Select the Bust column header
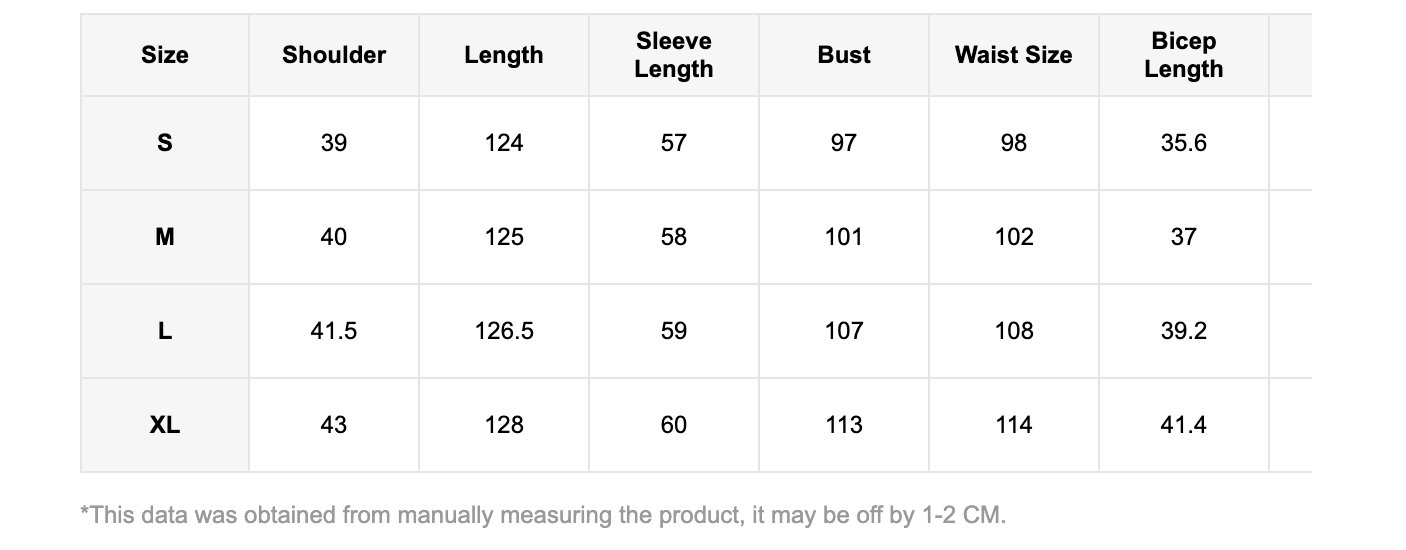 (844, 55)
